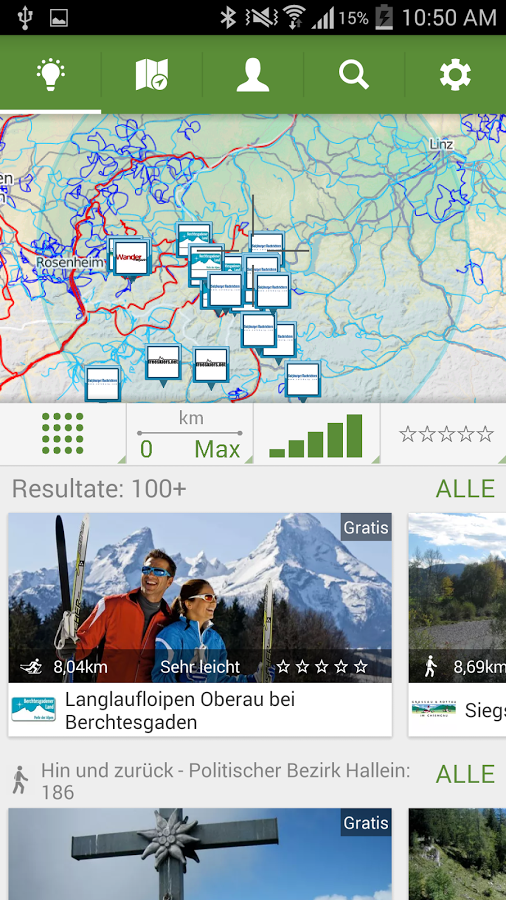Tap the Bluetooth status bar icon

pyautogui.click(x=228, y=18)
